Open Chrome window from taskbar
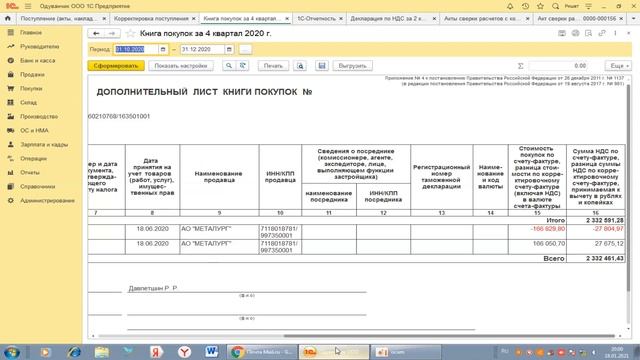 262,352
